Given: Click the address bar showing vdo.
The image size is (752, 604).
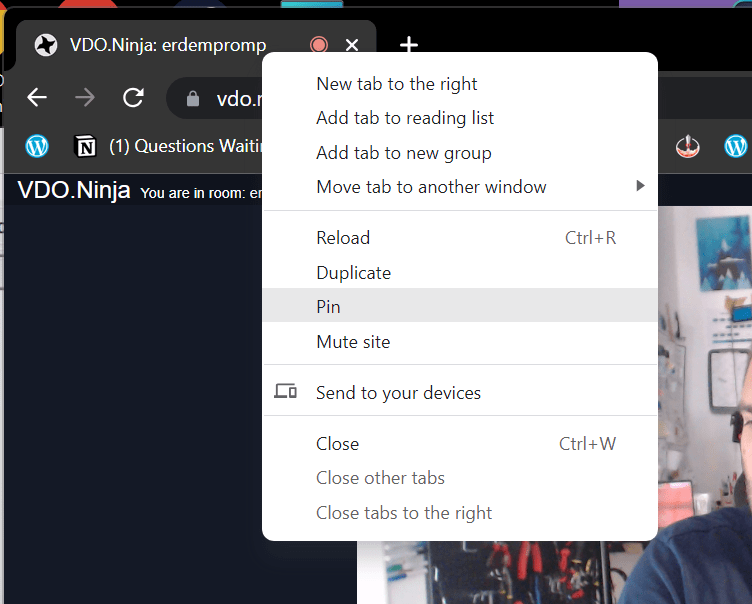Looking at the screenshot, I should click(215, 99).
